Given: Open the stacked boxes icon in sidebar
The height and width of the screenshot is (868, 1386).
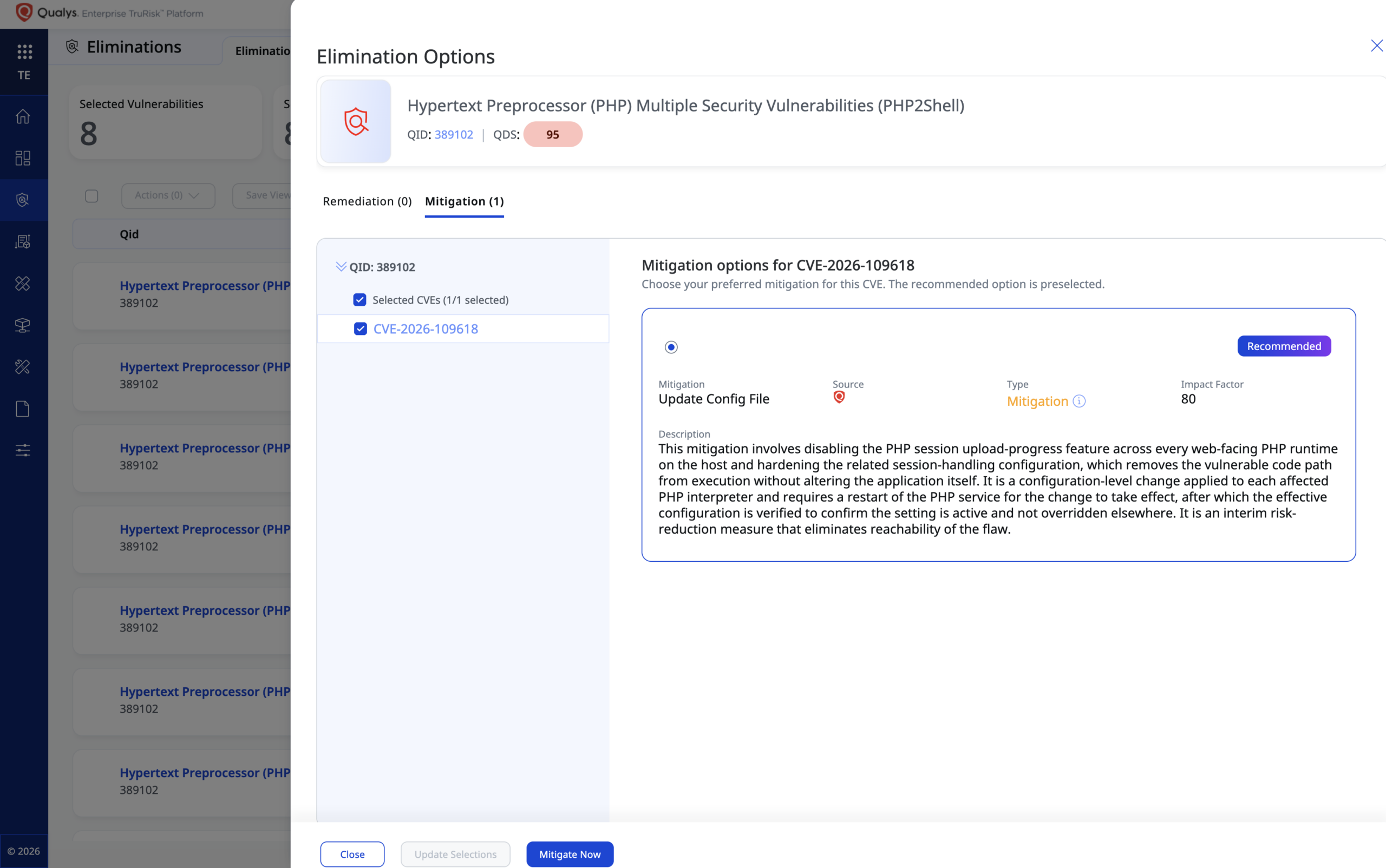Looking at the screenshot, I should coord(23,325).
